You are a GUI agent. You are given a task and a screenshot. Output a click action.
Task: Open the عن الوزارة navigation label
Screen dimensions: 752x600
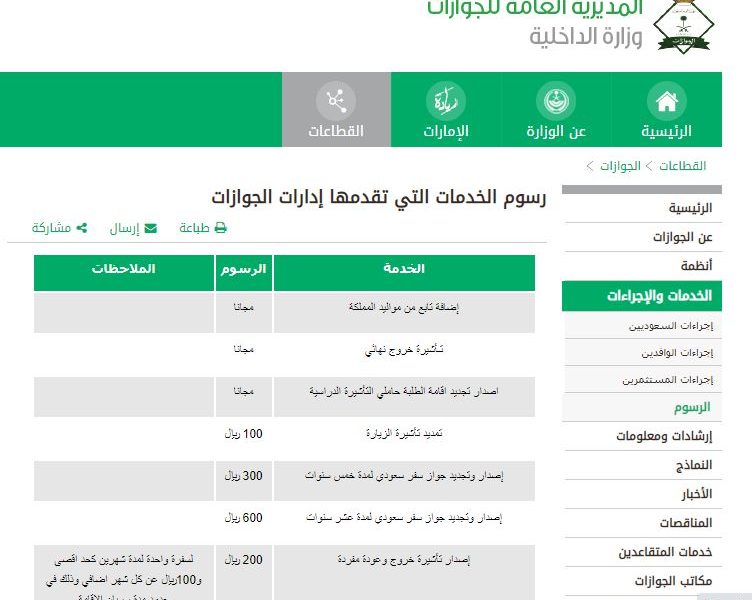(x=556, y=131)
